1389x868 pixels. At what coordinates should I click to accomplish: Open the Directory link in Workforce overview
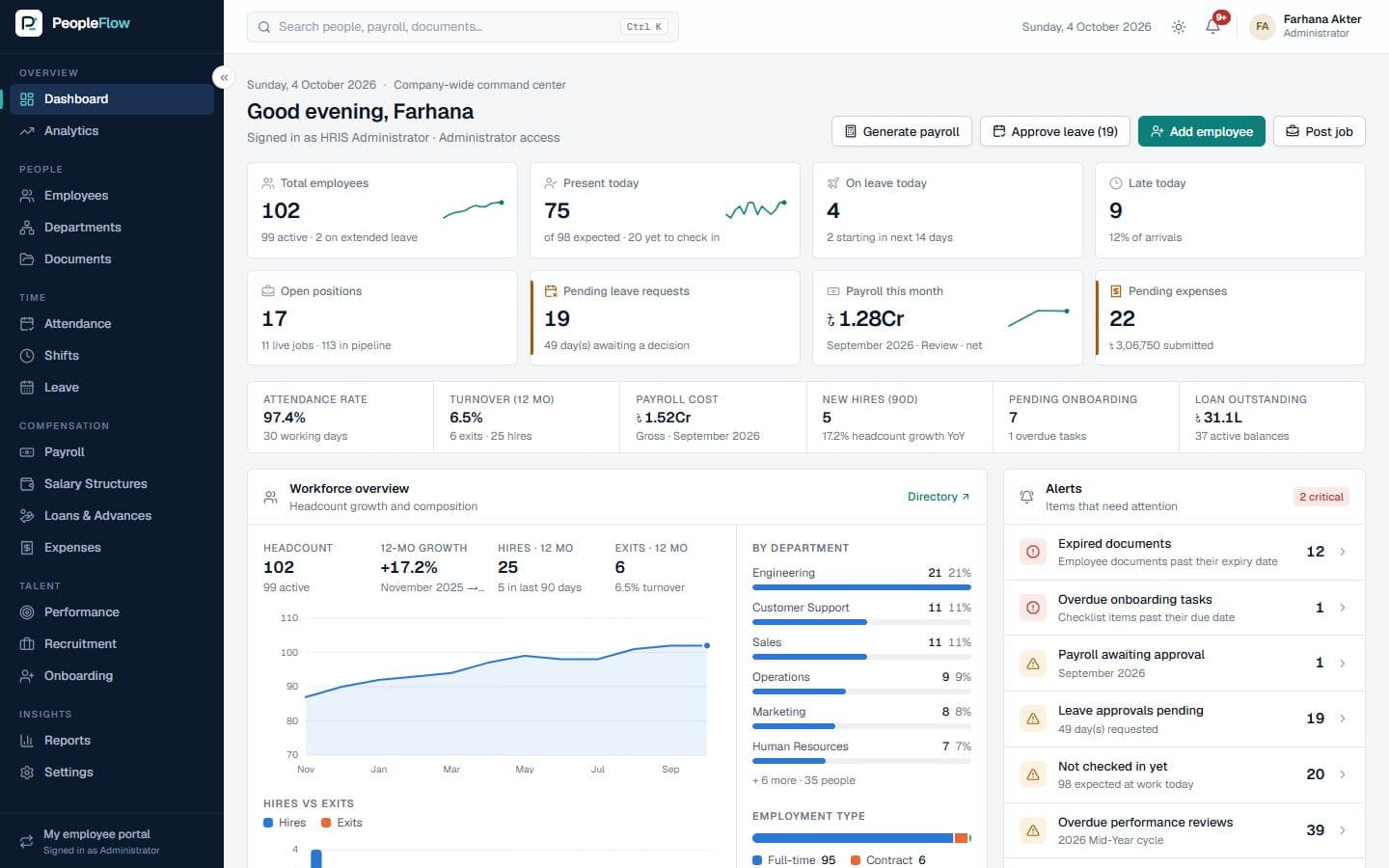tap(939, 497)
